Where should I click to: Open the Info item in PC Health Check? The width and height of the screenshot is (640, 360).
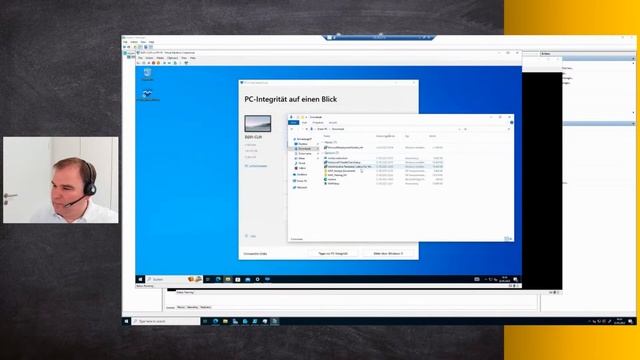tap(251, 236)
